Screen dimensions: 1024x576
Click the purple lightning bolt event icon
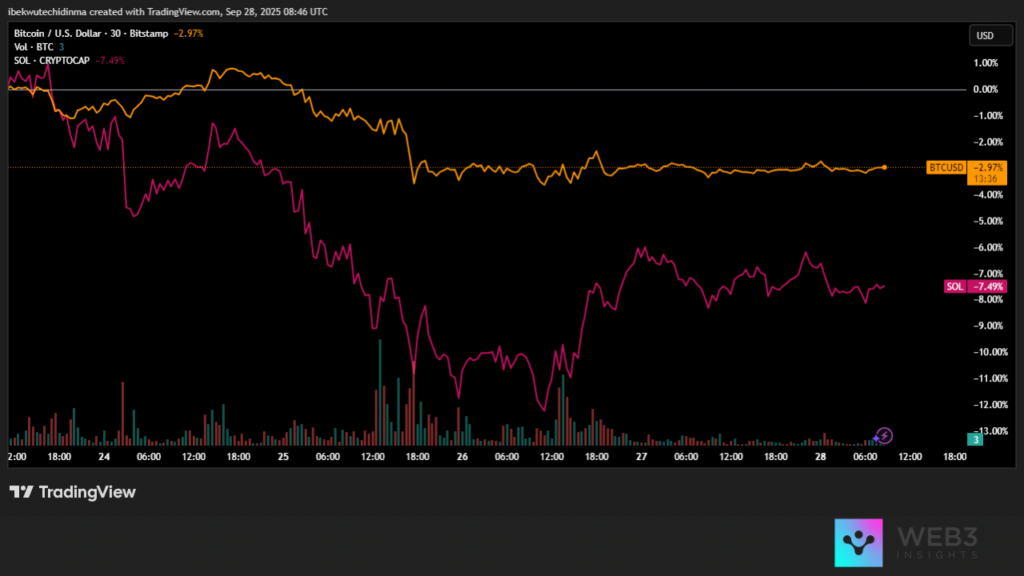(x=884, y=435)
